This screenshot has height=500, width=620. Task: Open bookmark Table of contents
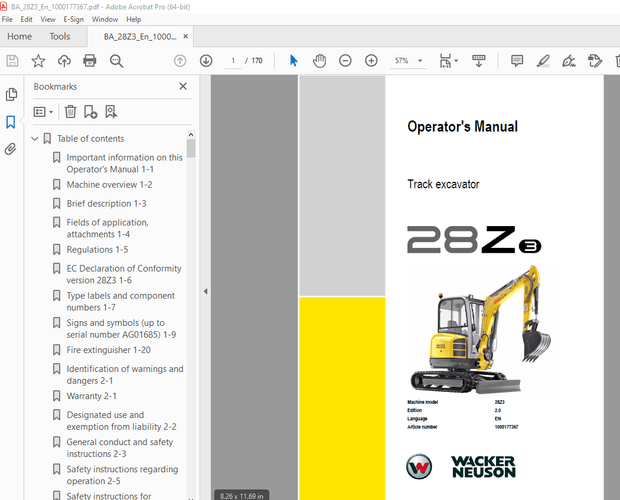tap(91, 139)
